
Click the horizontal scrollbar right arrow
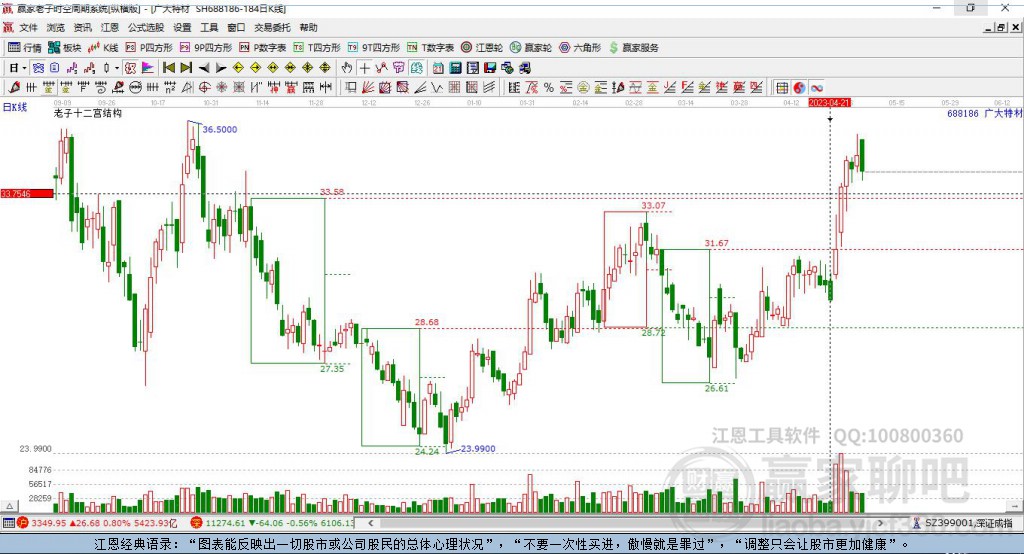click(x=880, y=523)
